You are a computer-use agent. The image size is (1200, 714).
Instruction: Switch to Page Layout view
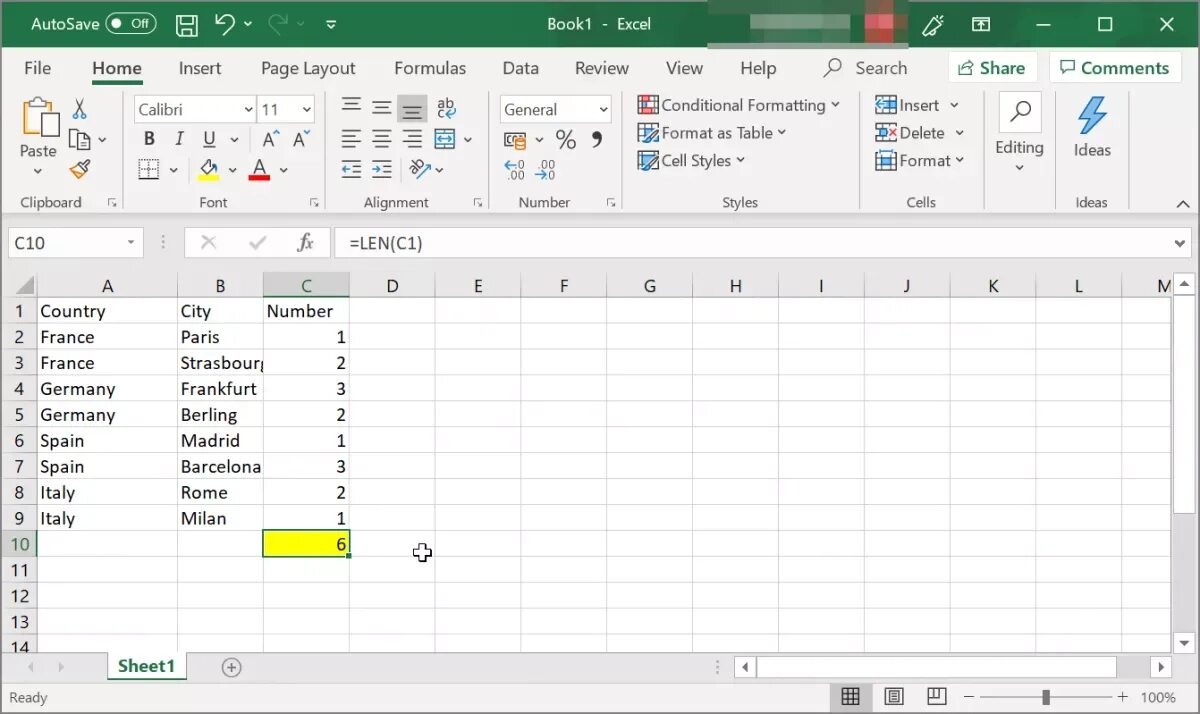[894, 696]
